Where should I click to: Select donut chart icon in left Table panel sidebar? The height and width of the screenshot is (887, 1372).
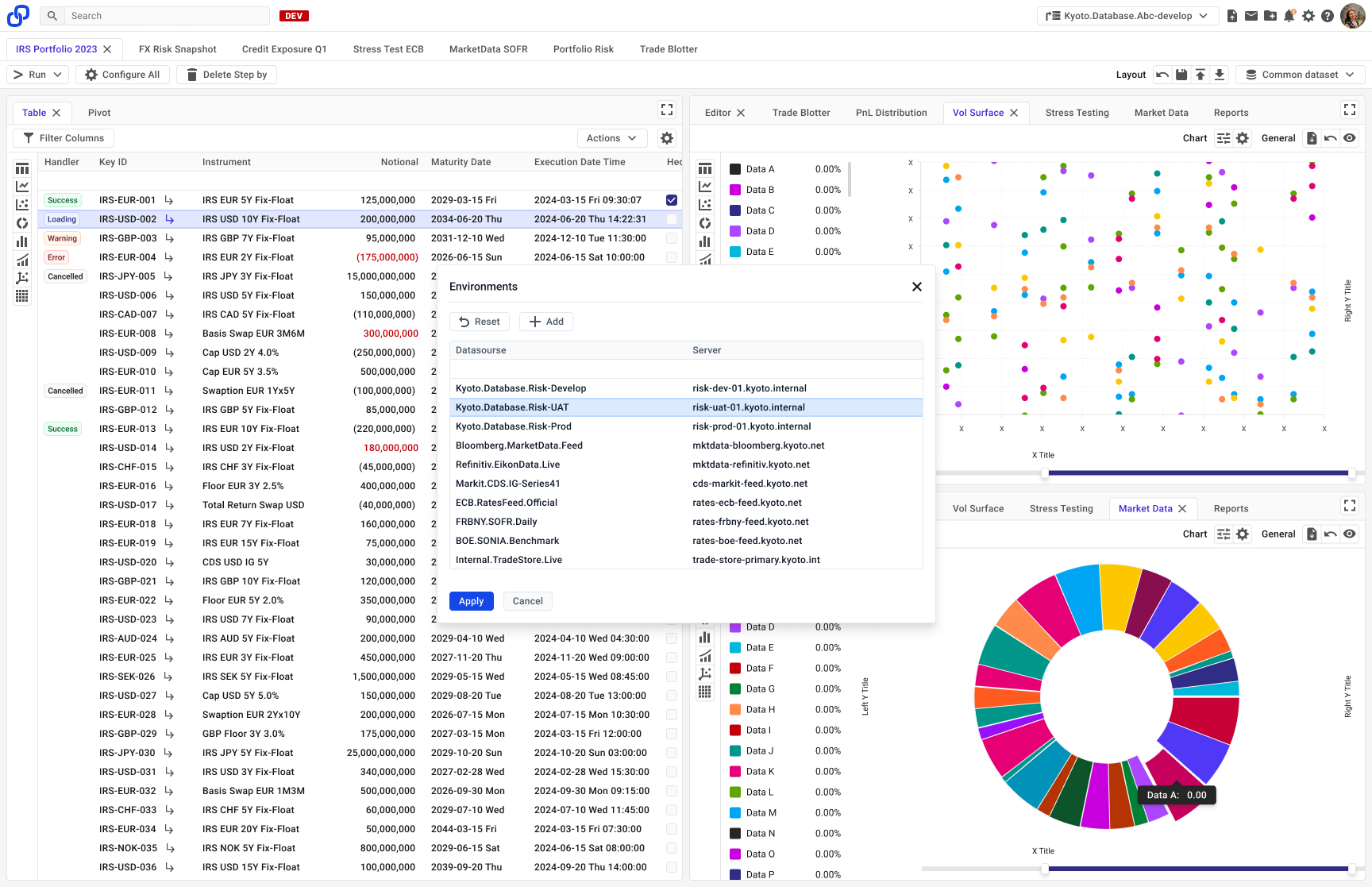point(22,223)
